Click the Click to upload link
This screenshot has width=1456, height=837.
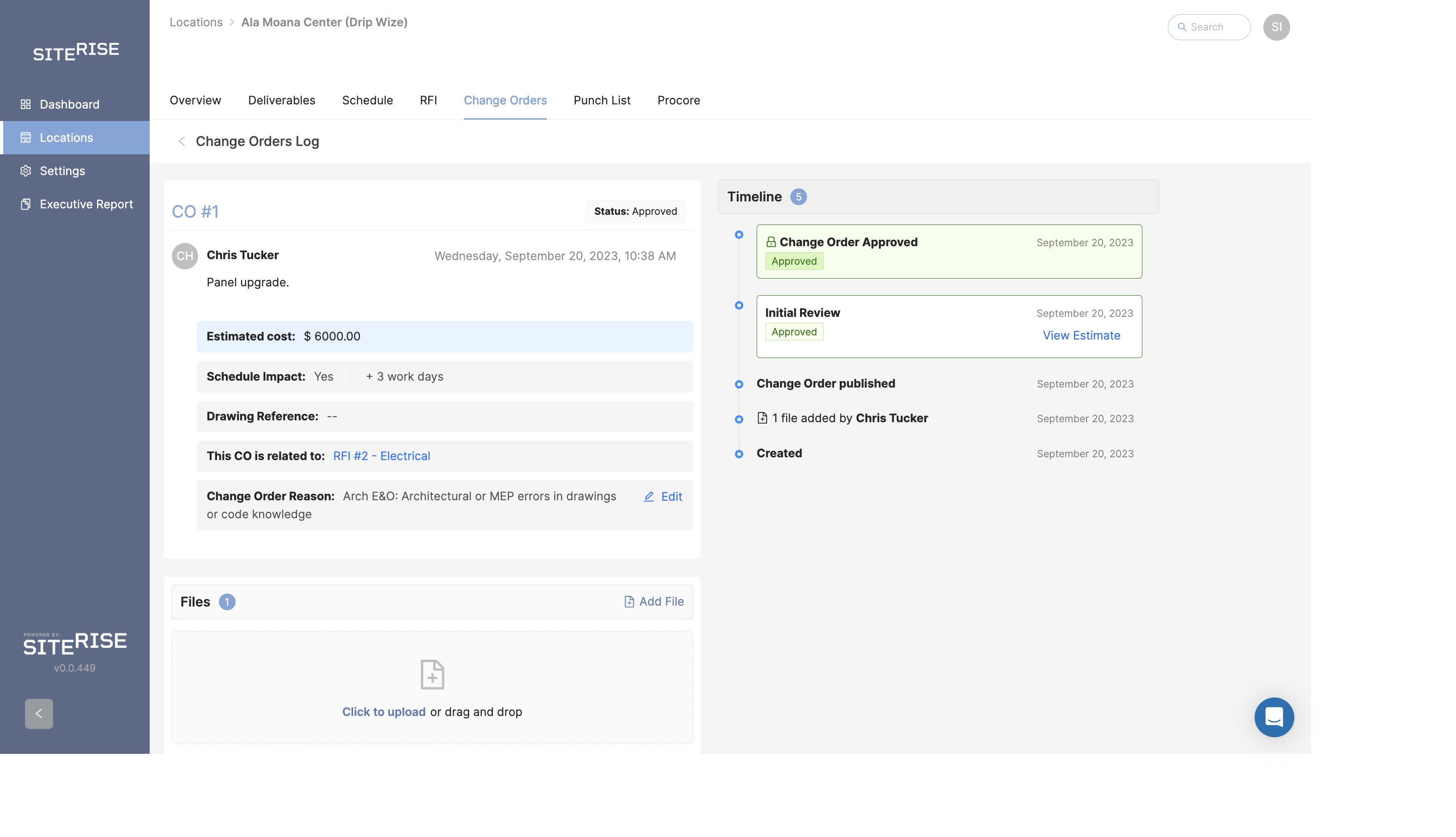tap(383, 712)
